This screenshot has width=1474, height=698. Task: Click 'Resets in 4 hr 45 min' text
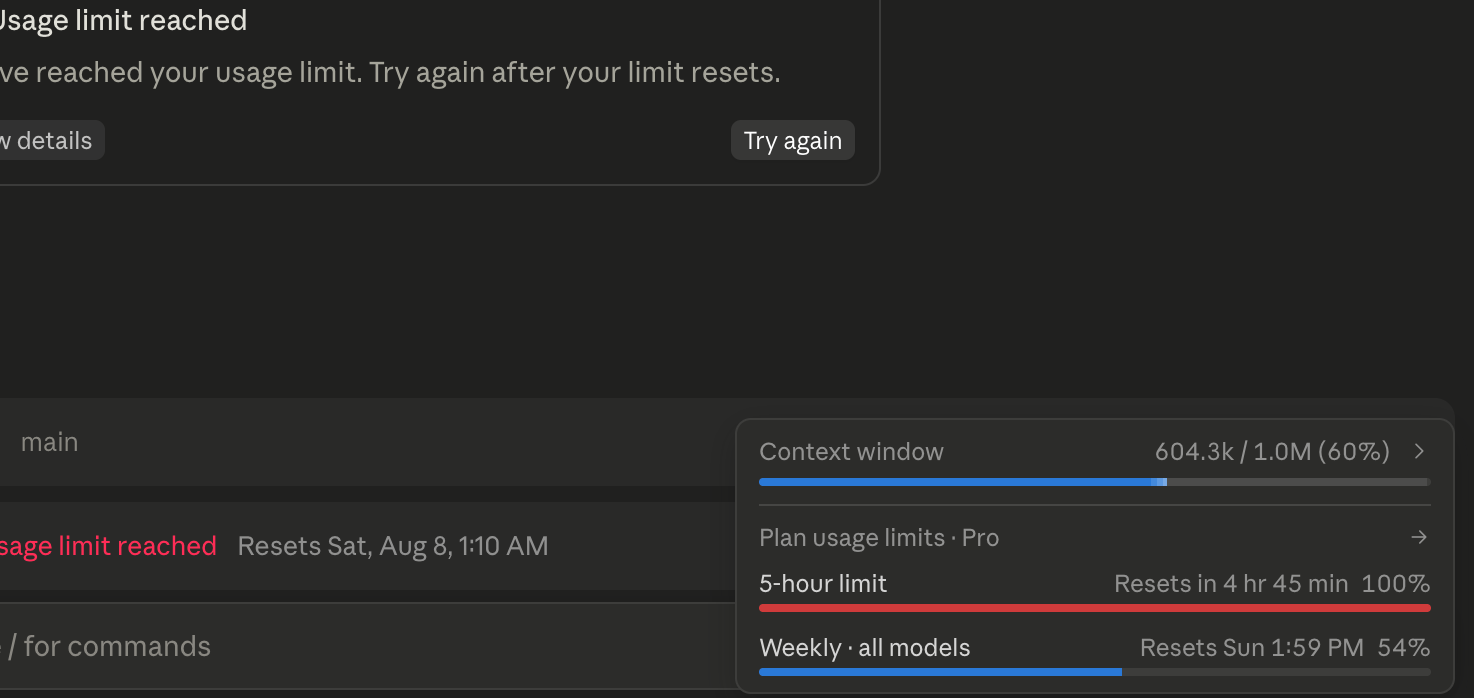(1231, 584)
